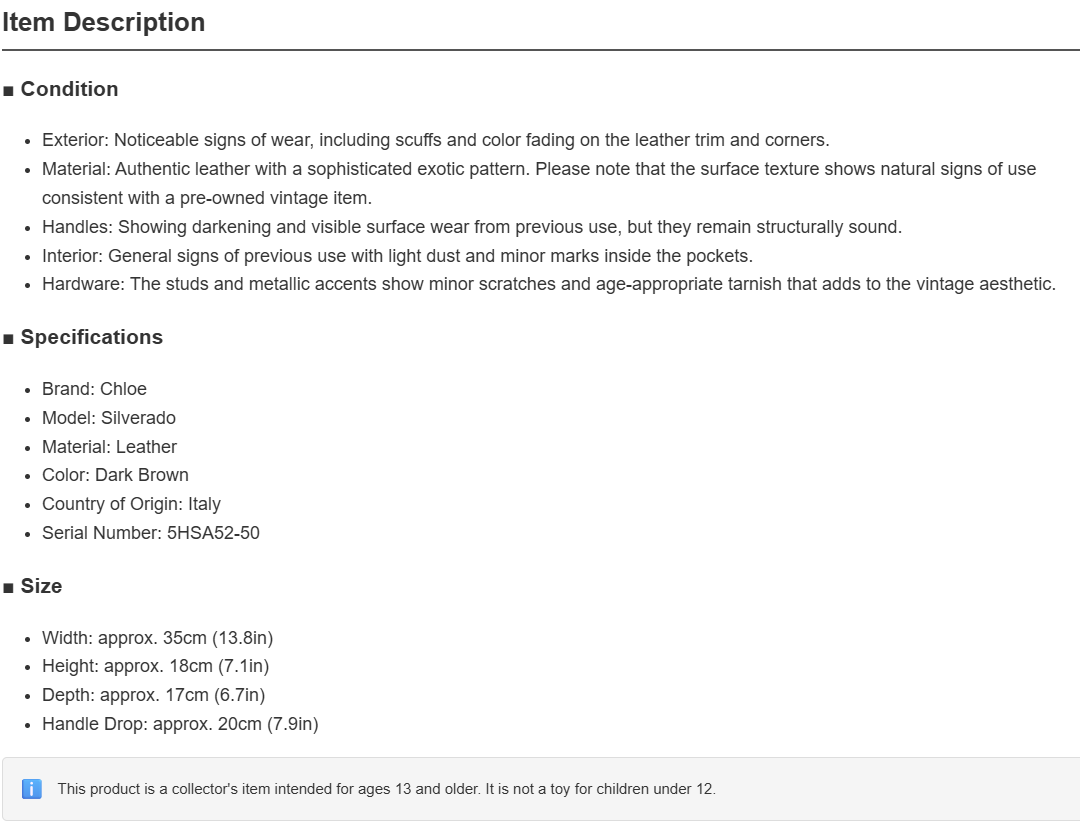Viewport: 1080px width, 830px height.
Task: Click the Handles condition bullet text
Action: 472,227
